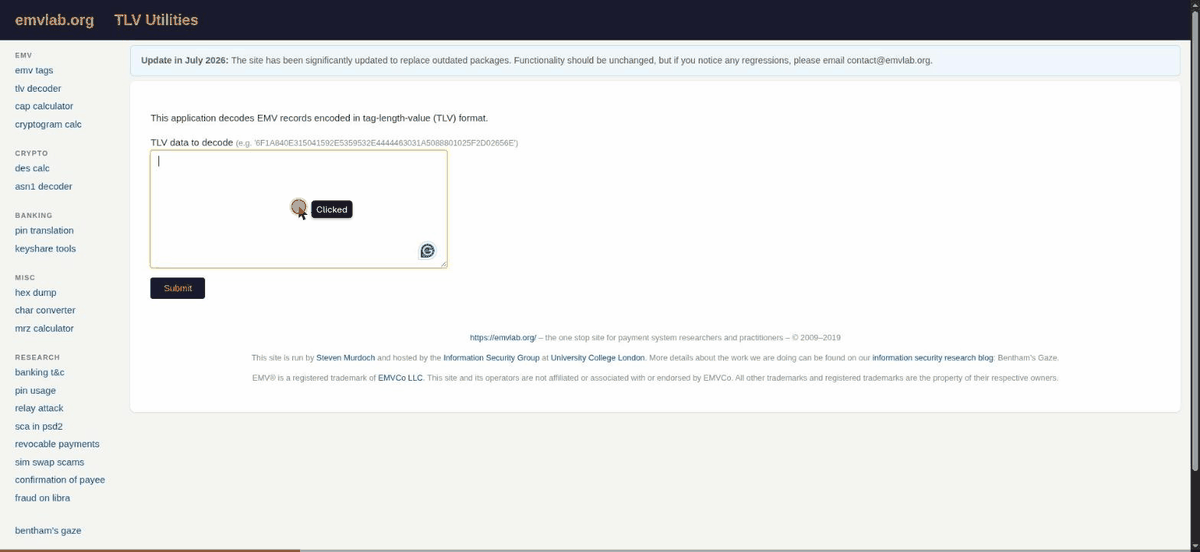Screen dimensions: 1200x552
Task: Open information security research blog link
Action: coord(933,357)
